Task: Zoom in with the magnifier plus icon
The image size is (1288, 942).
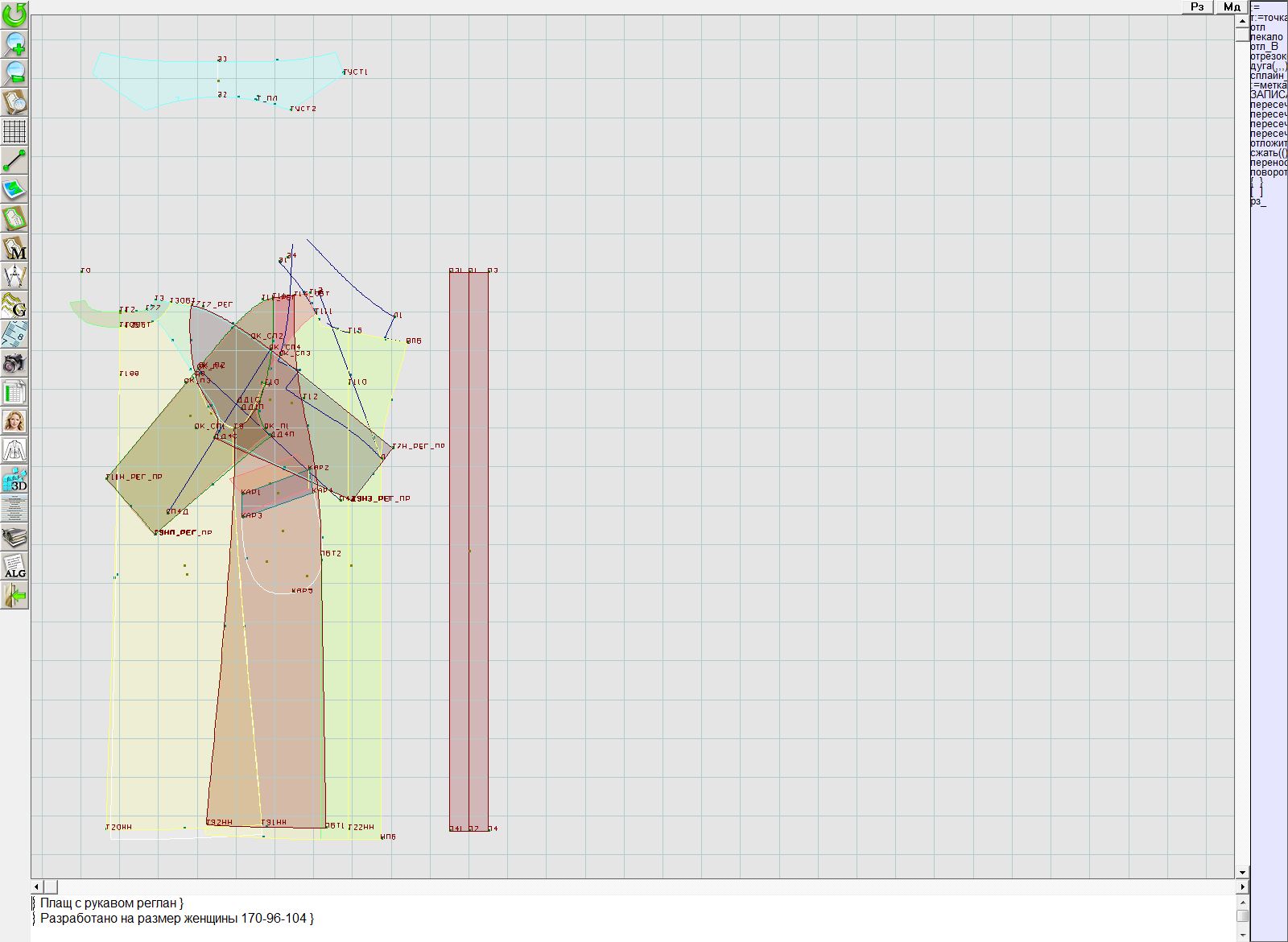Action: click(x=14, y=43)
